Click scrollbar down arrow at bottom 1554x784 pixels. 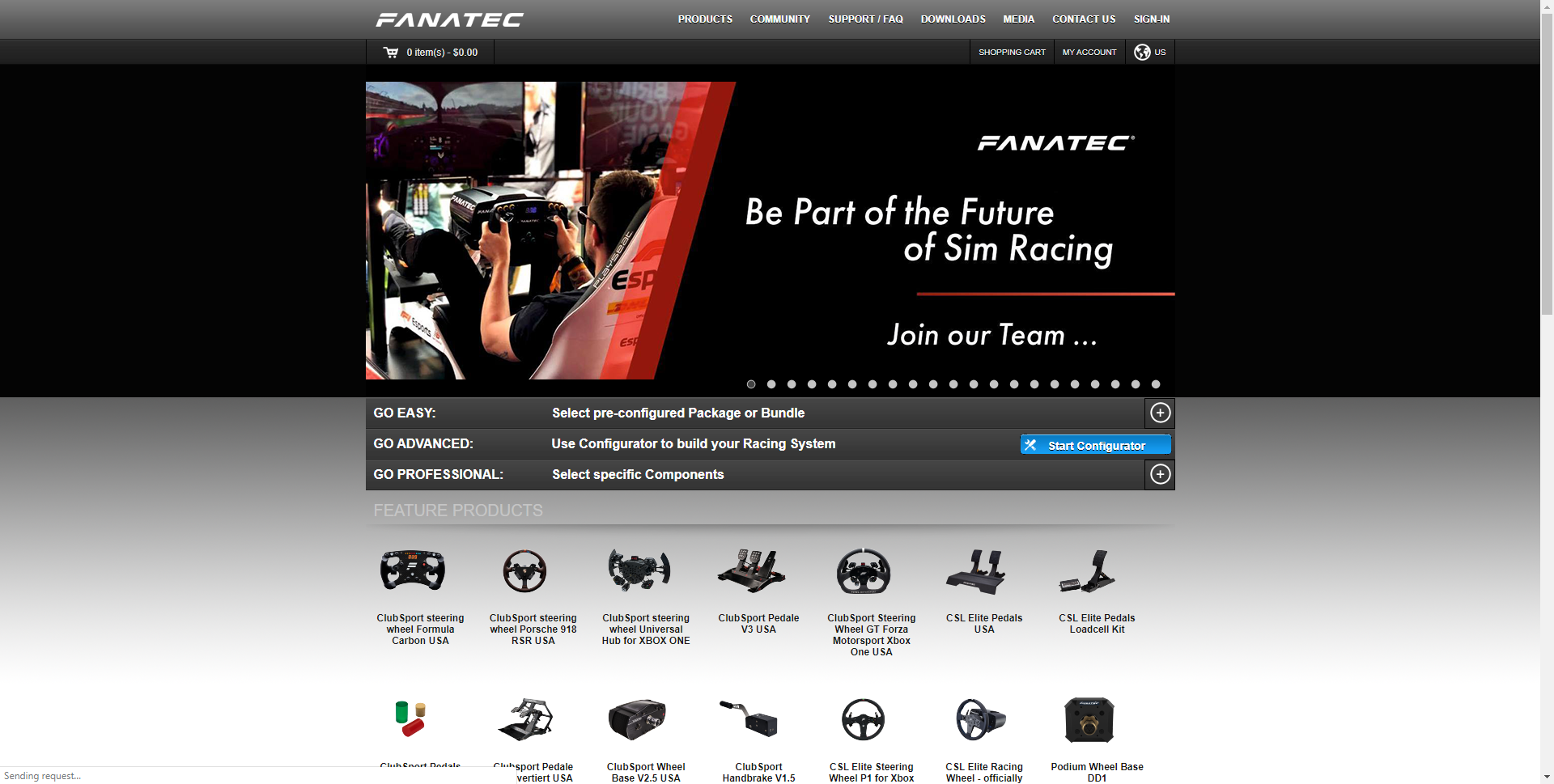click(1547, 778)
